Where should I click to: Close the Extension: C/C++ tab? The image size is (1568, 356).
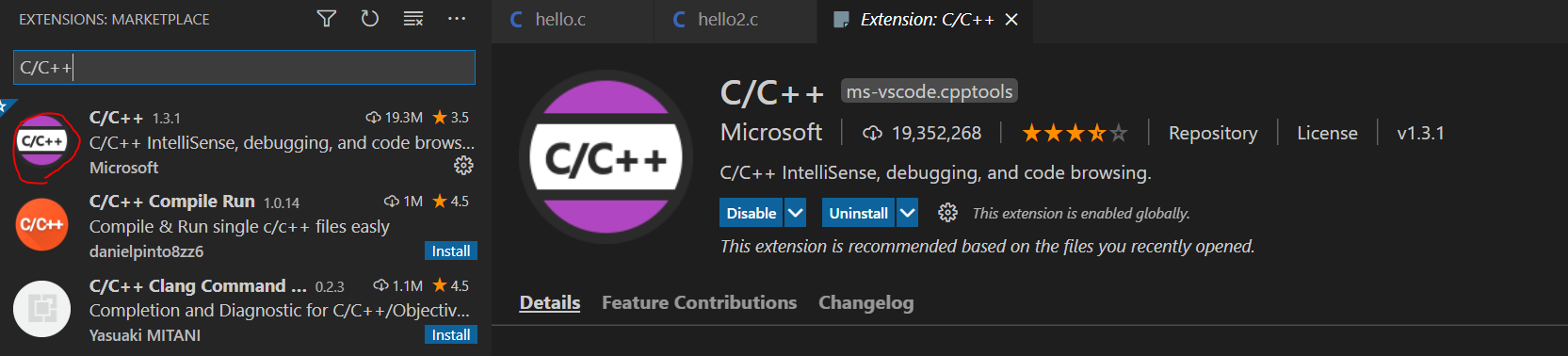coord(1011,20)
